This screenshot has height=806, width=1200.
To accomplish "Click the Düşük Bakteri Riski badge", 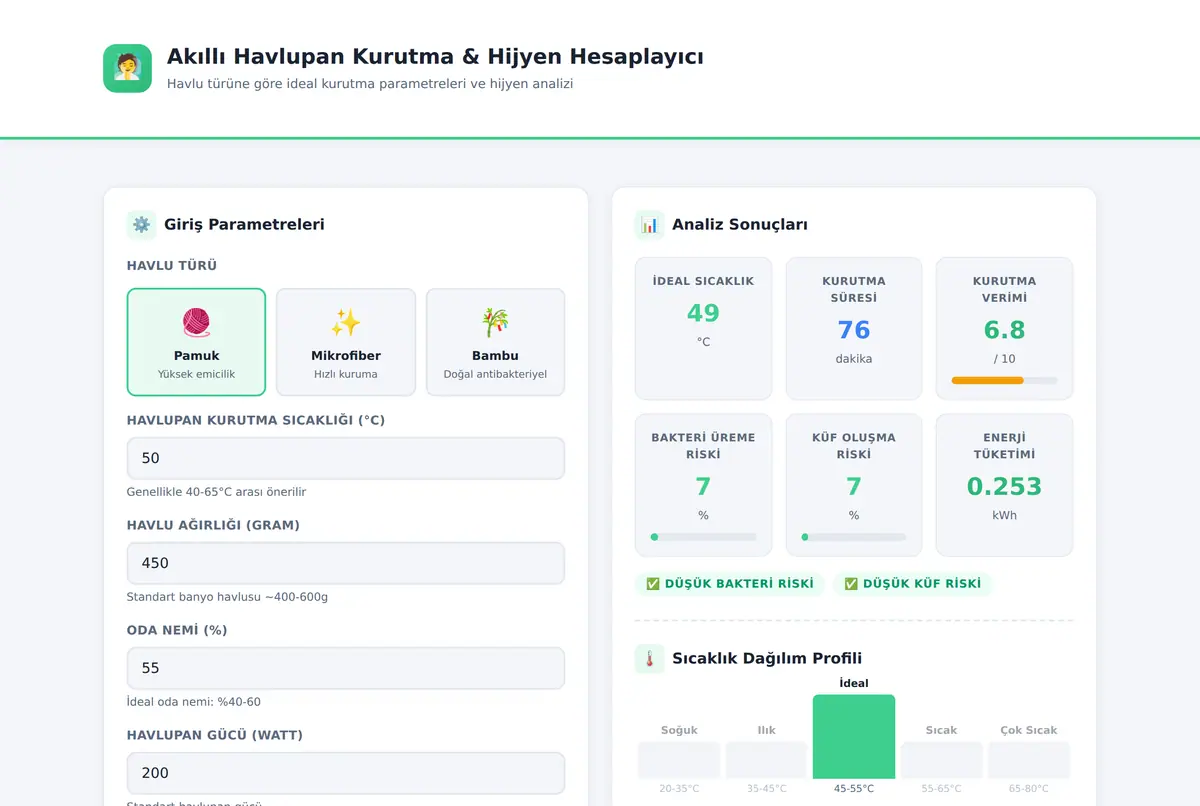I will [730, 584].
